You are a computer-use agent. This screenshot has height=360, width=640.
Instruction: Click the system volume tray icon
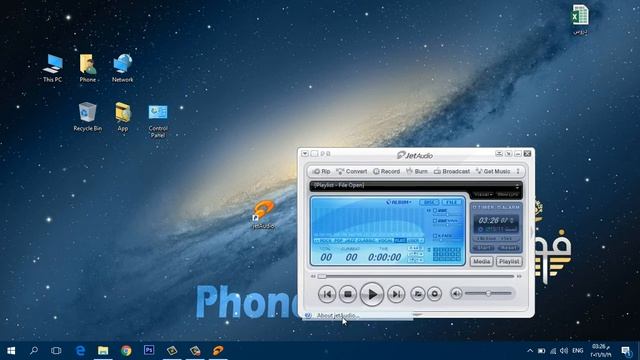tap(564, 351)
